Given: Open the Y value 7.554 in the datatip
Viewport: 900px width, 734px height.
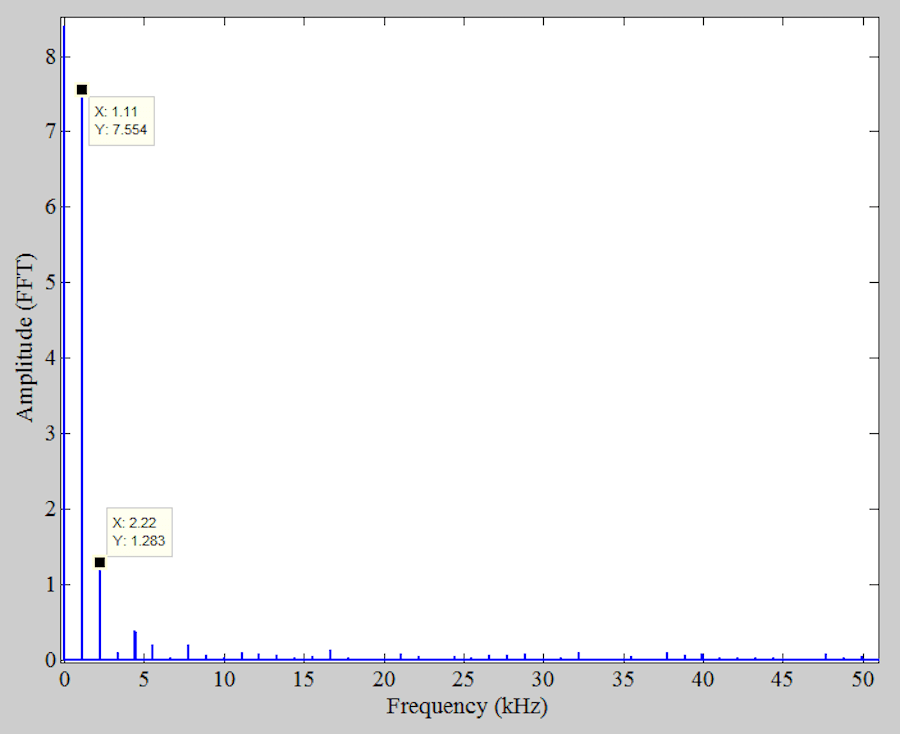Looking at the screenshot, I should coord(123,130).
